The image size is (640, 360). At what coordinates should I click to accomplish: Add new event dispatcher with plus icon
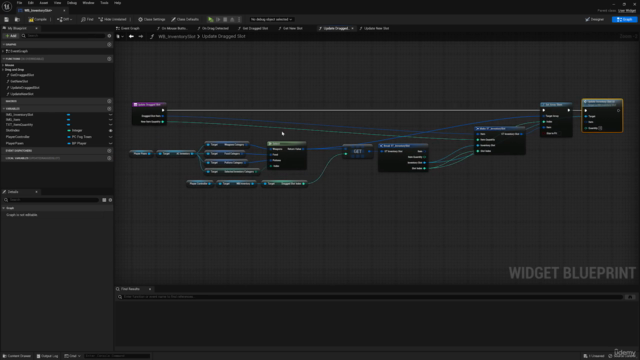click(x=109, y=151)
